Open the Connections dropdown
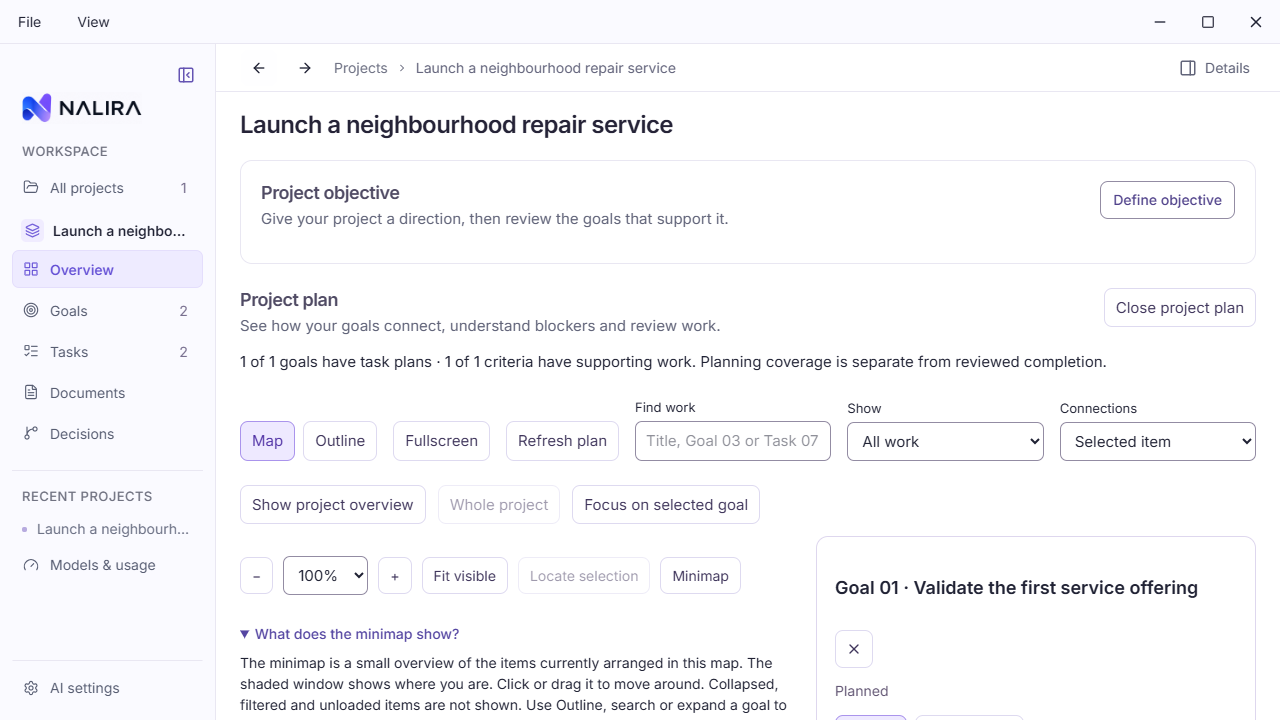Screen dimensions: 1280x720 (1158, 441)
